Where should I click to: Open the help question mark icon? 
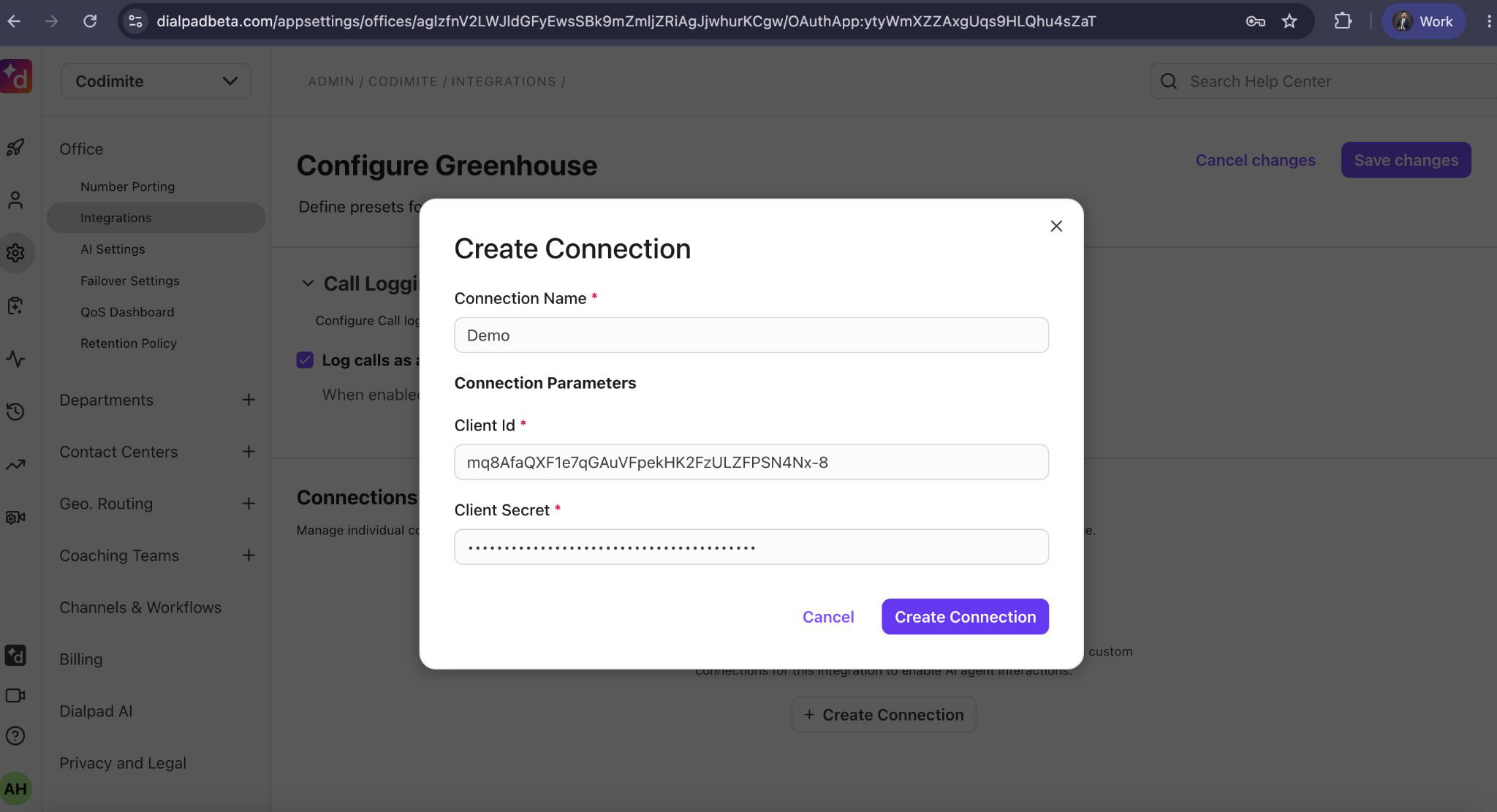coord(15,736)
